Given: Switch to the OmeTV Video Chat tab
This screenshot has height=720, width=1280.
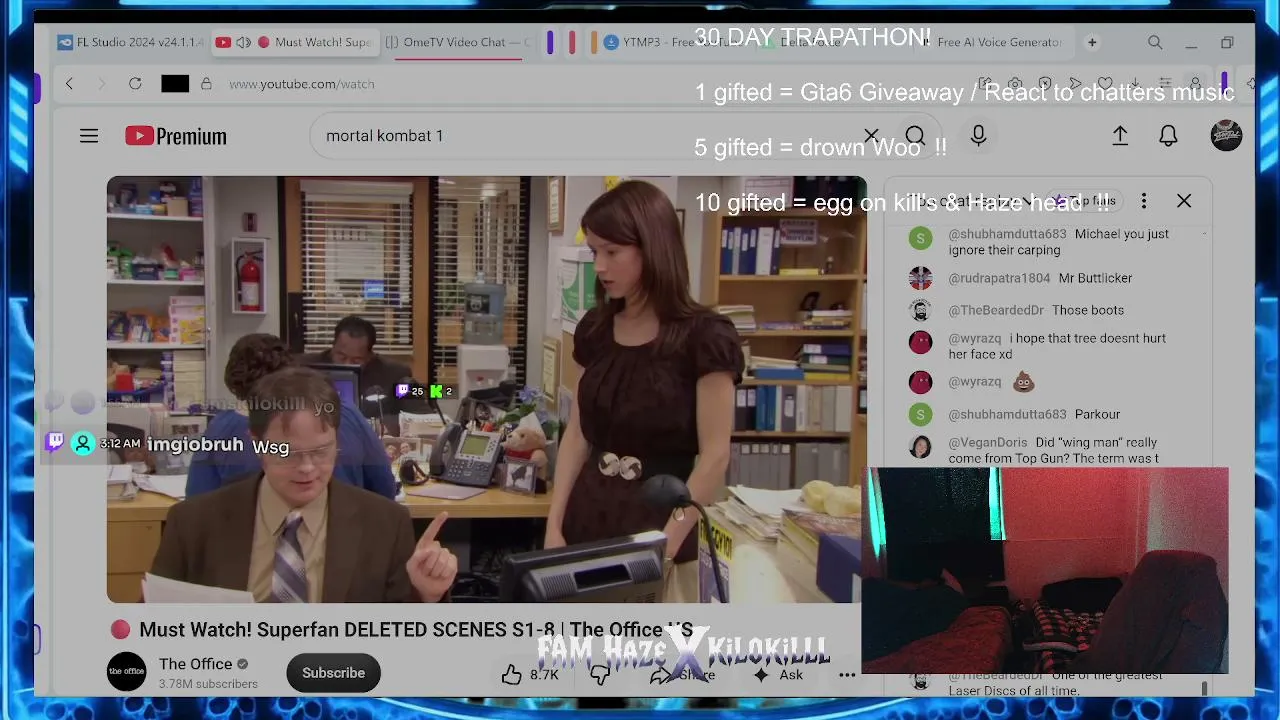Looking at the screenshot, I should tap(458, 42).
